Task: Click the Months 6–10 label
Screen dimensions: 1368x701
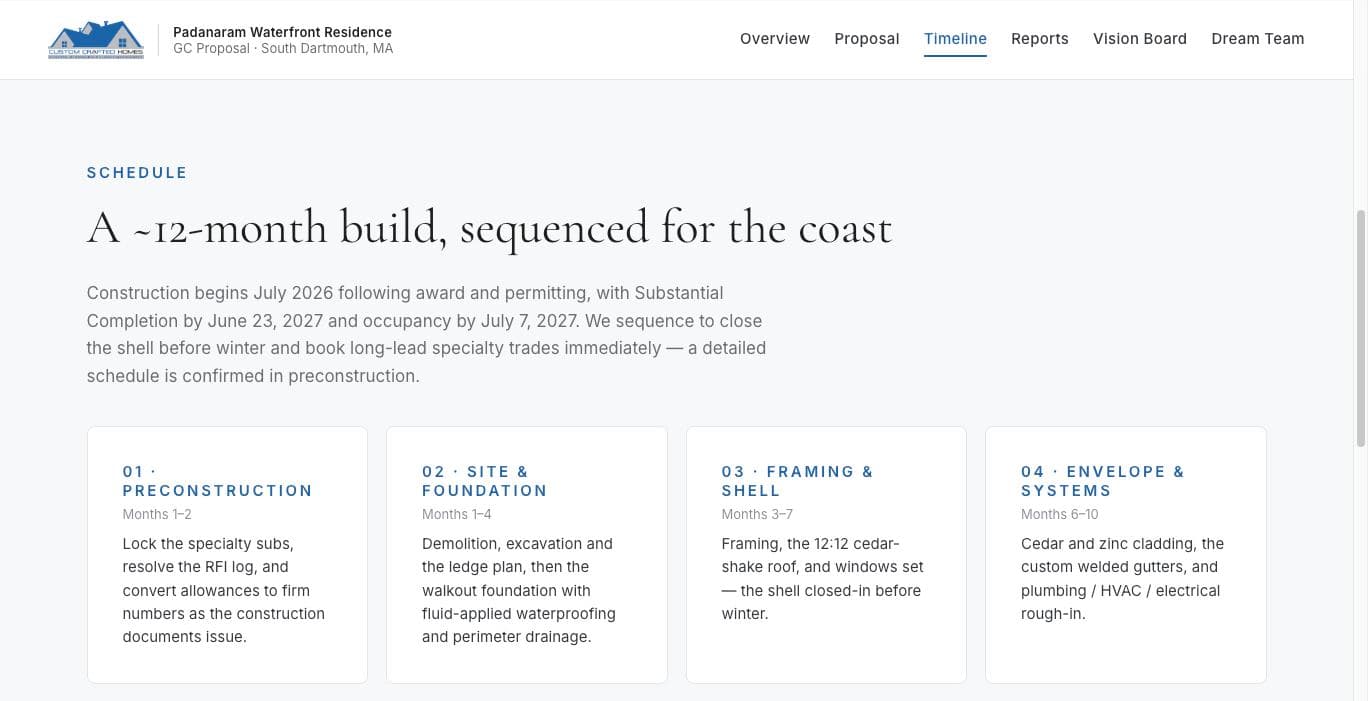Action: click(x=1059, y=514)
